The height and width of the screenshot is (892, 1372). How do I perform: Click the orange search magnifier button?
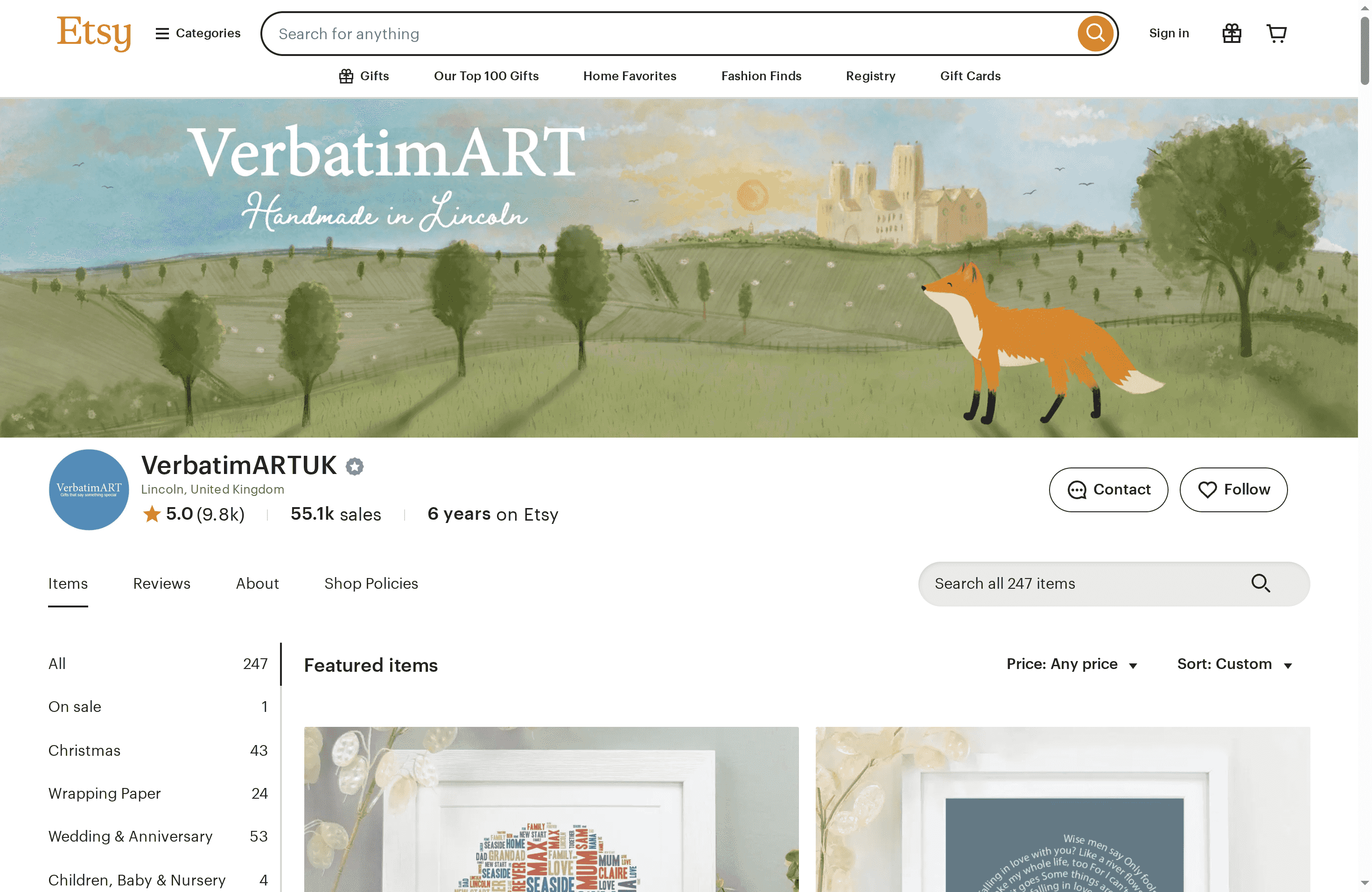click(1094, 34)
